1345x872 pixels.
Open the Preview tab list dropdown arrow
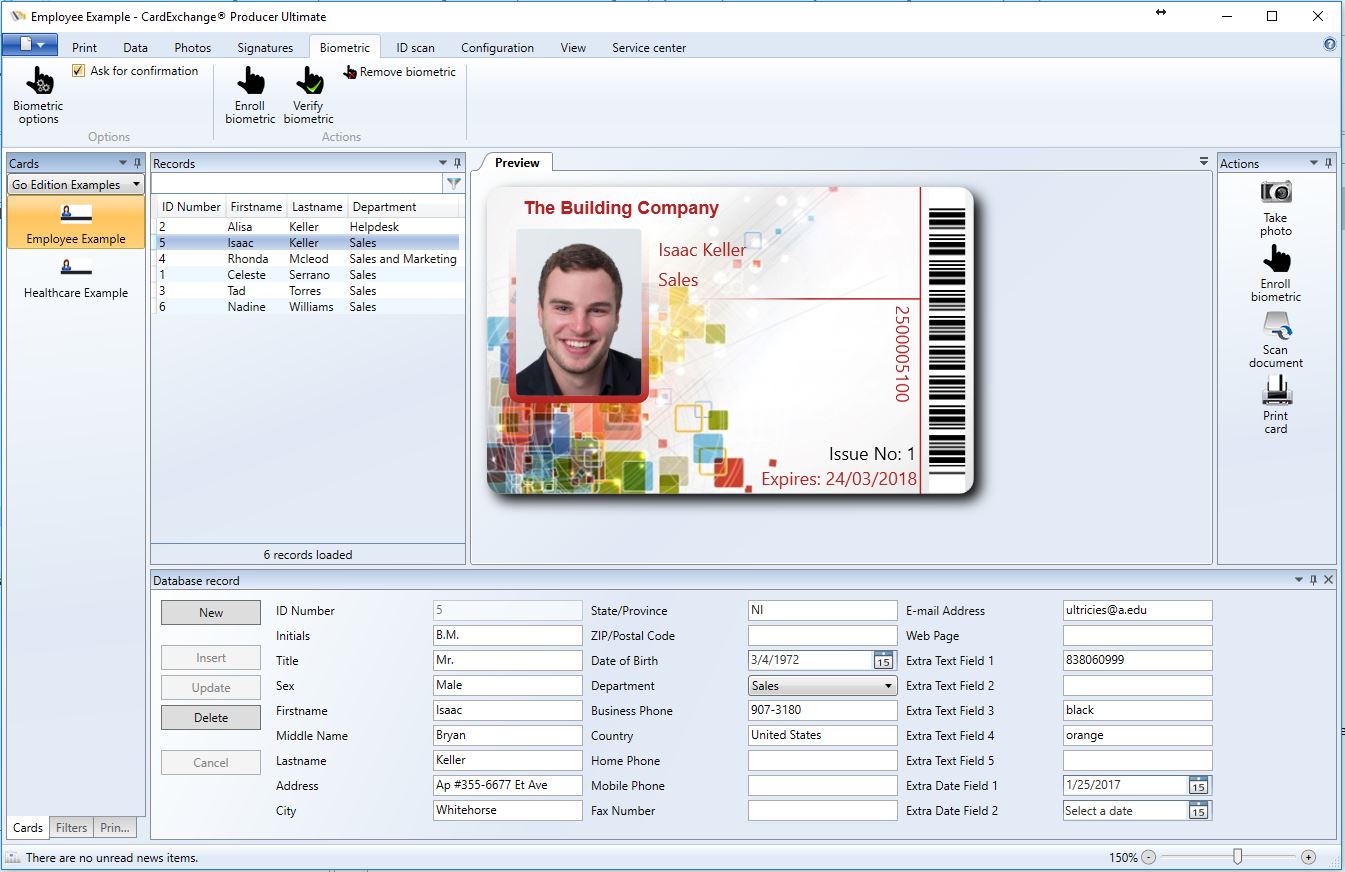pos(1204,162)
